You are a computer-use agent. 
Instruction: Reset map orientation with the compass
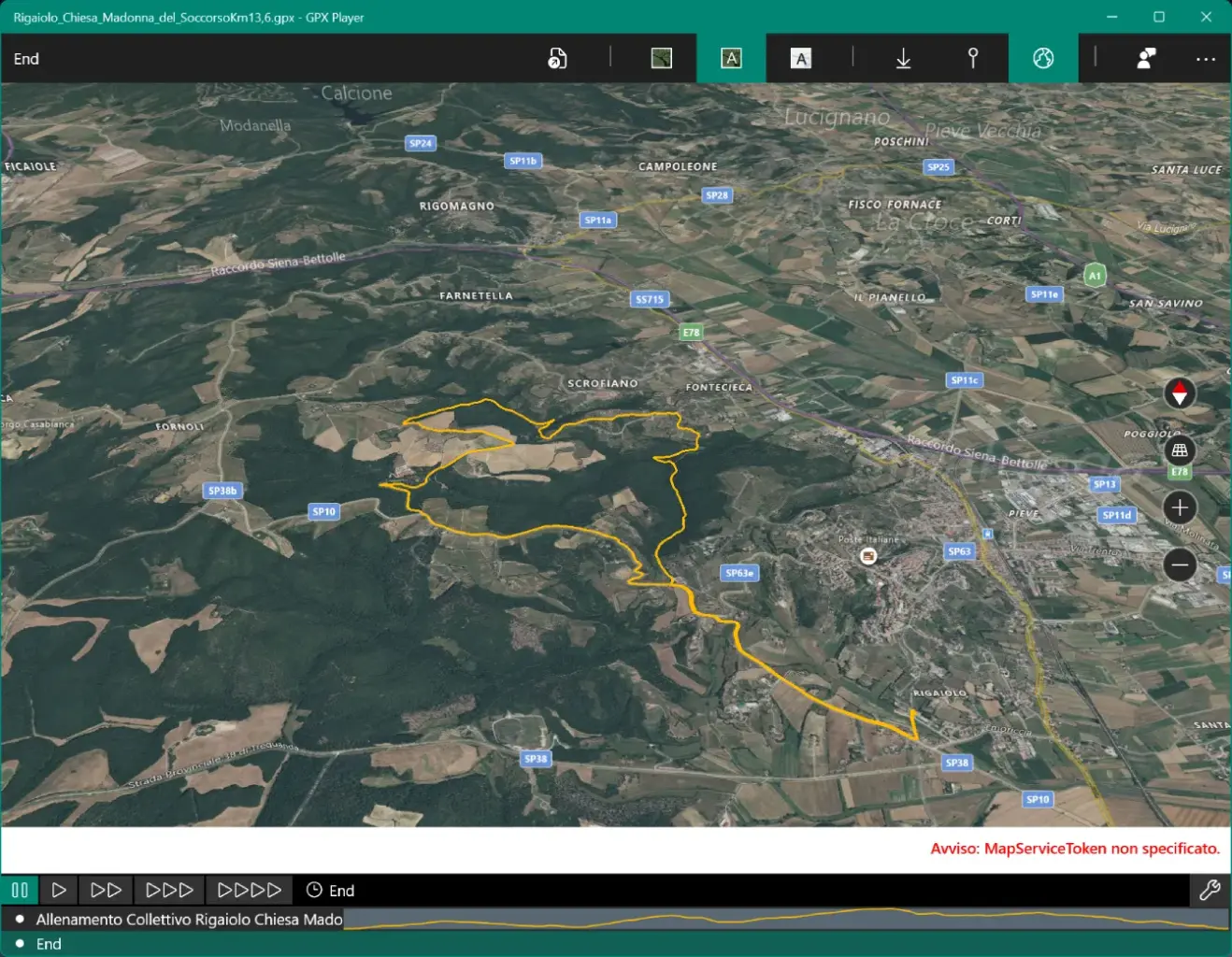(1180, 393)
